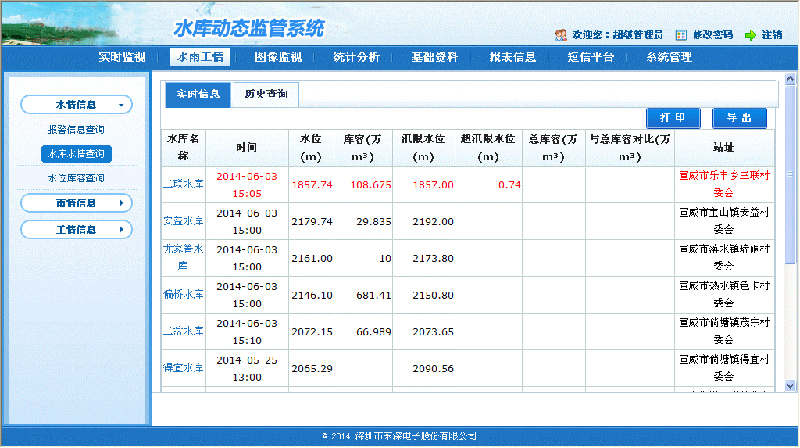Open the 实时监视 navigation menu
The width and height of the screenshot is (800, 448).
(x=123, y=57)
